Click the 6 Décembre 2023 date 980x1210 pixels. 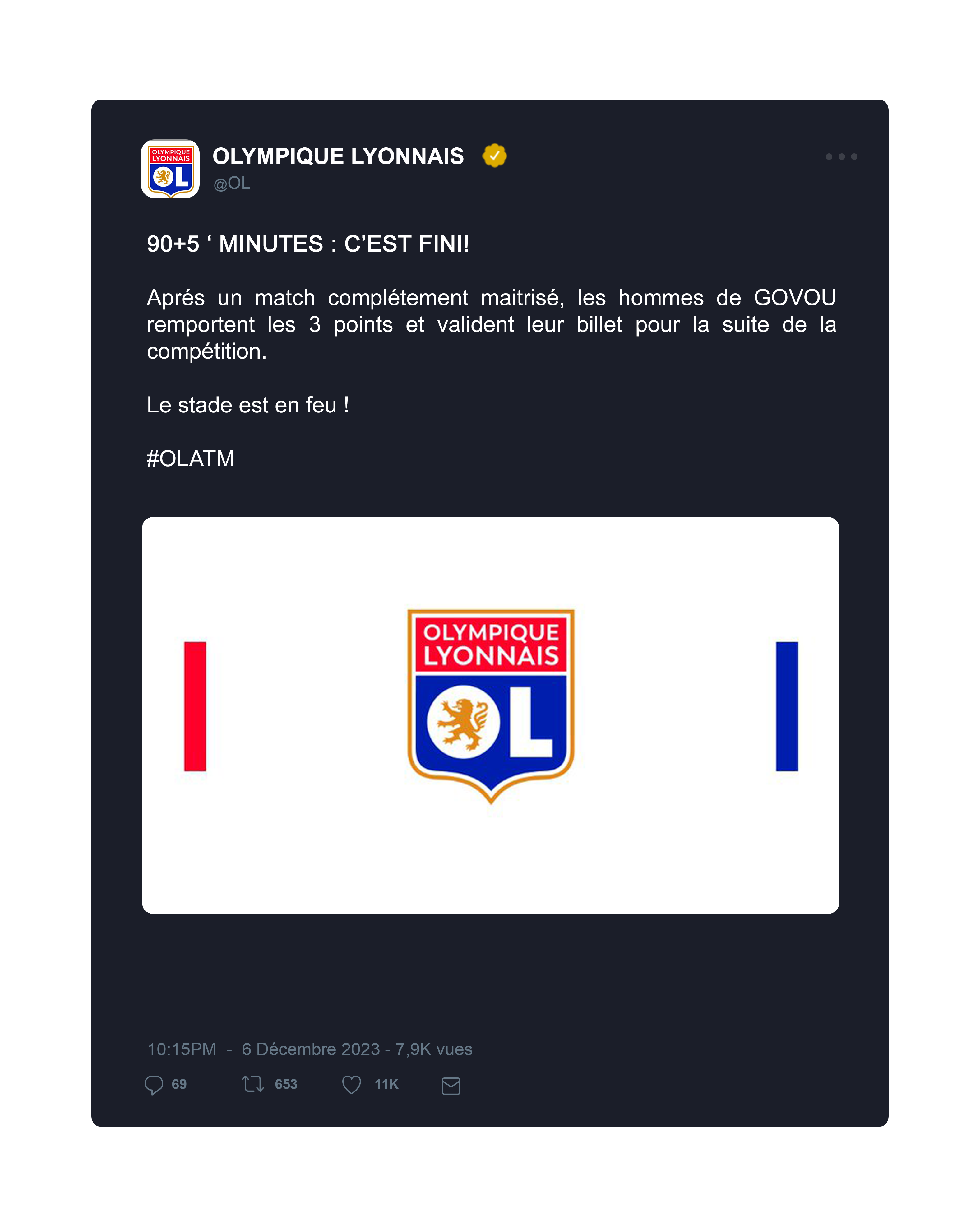click(311, 1049)
